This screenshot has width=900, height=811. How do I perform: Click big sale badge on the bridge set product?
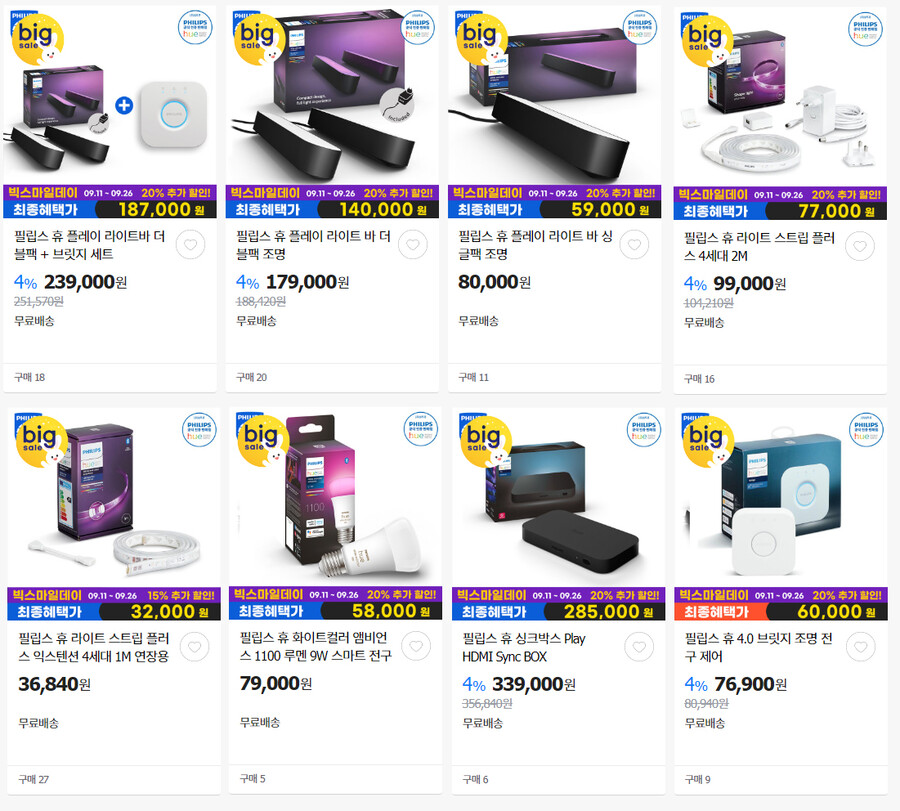tap(37, 37)
